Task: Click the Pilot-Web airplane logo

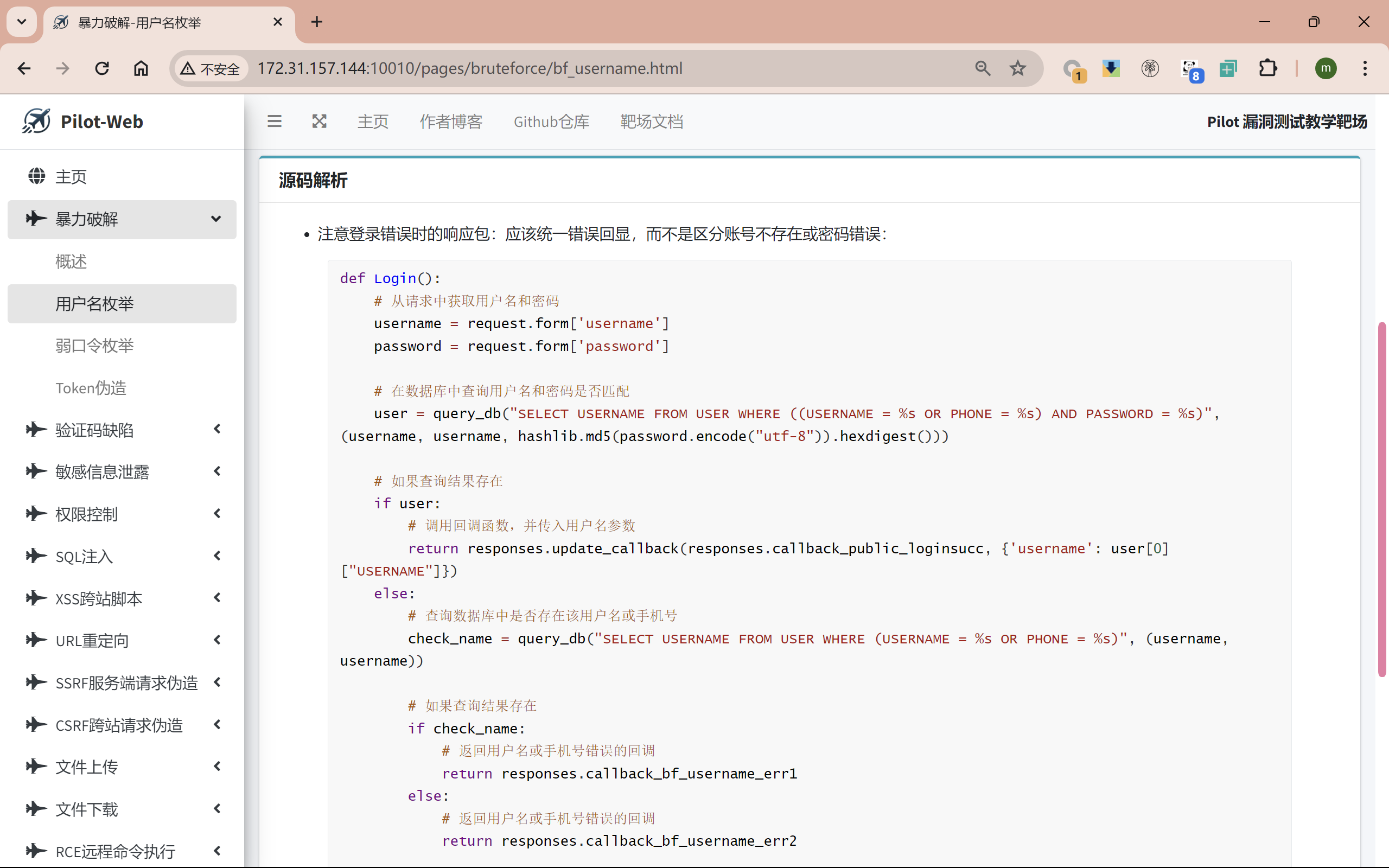Action: click(x=37, y=121)
